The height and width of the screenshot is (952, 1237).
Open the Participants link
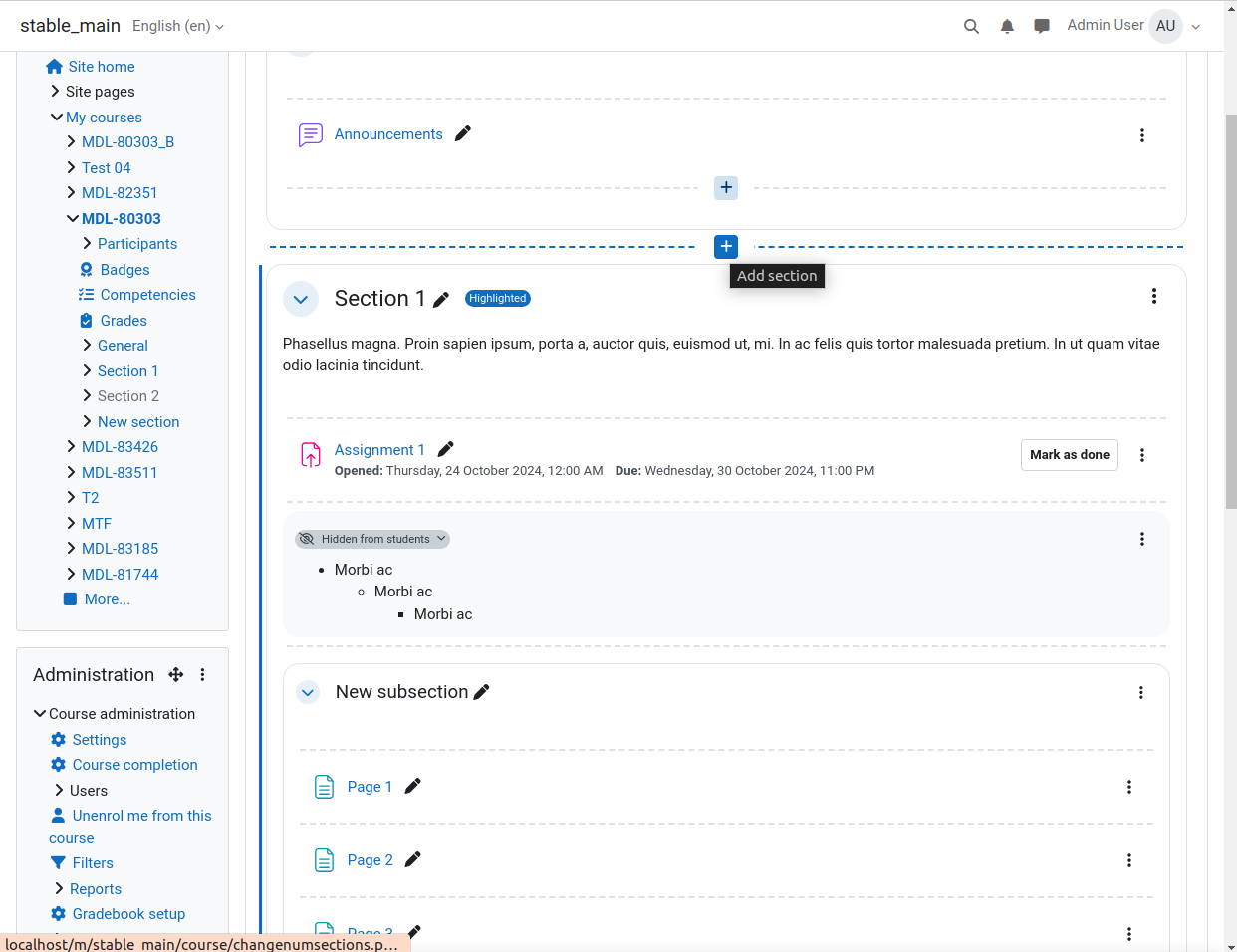pos(137,244)
